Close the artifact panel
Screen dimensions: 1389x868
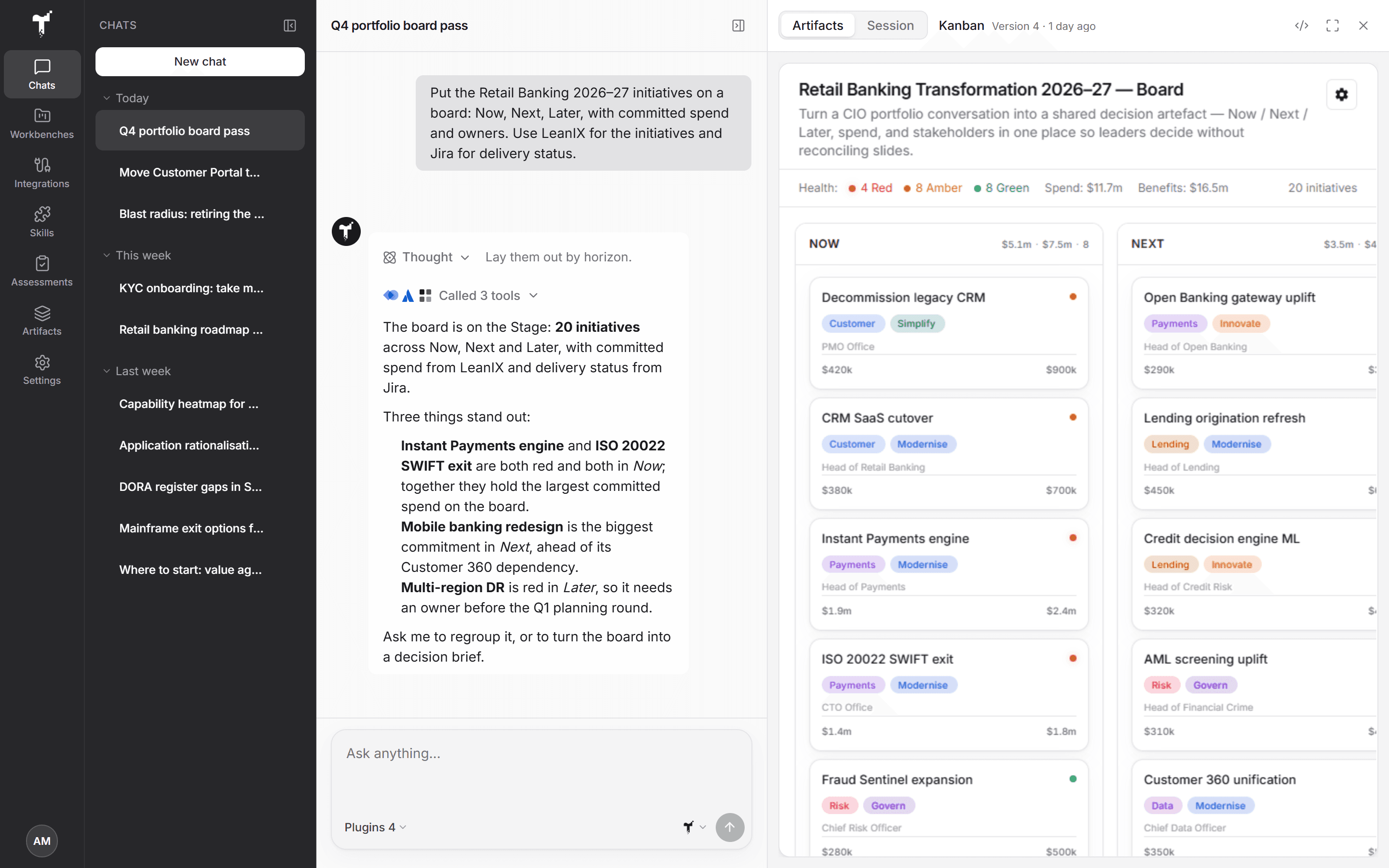(1363, 25)
